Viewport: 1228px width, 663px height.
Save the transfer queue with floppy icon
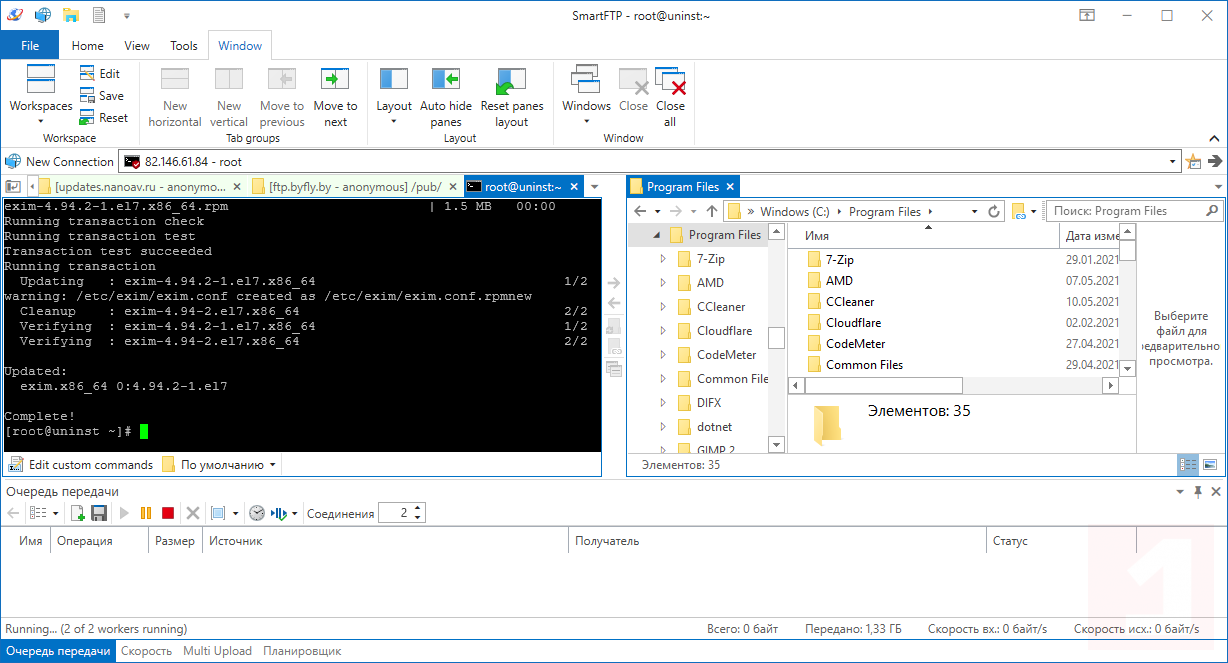(99, 513)
